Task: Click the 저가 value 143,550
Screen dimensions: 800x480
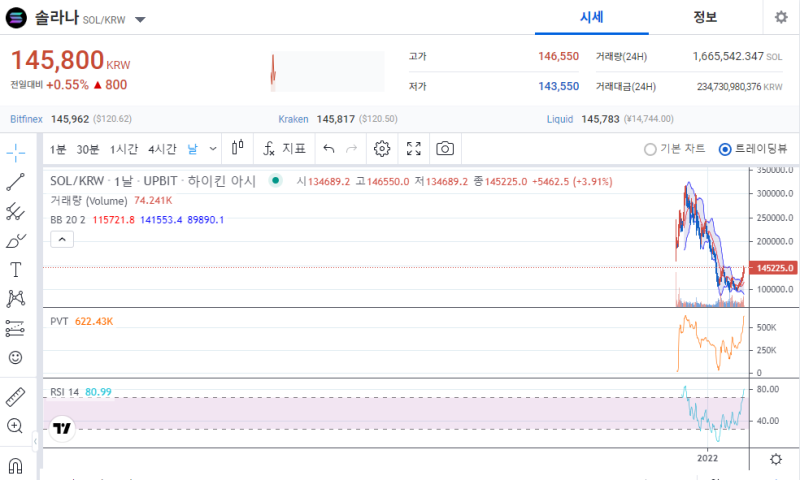Action: (559, 86)
